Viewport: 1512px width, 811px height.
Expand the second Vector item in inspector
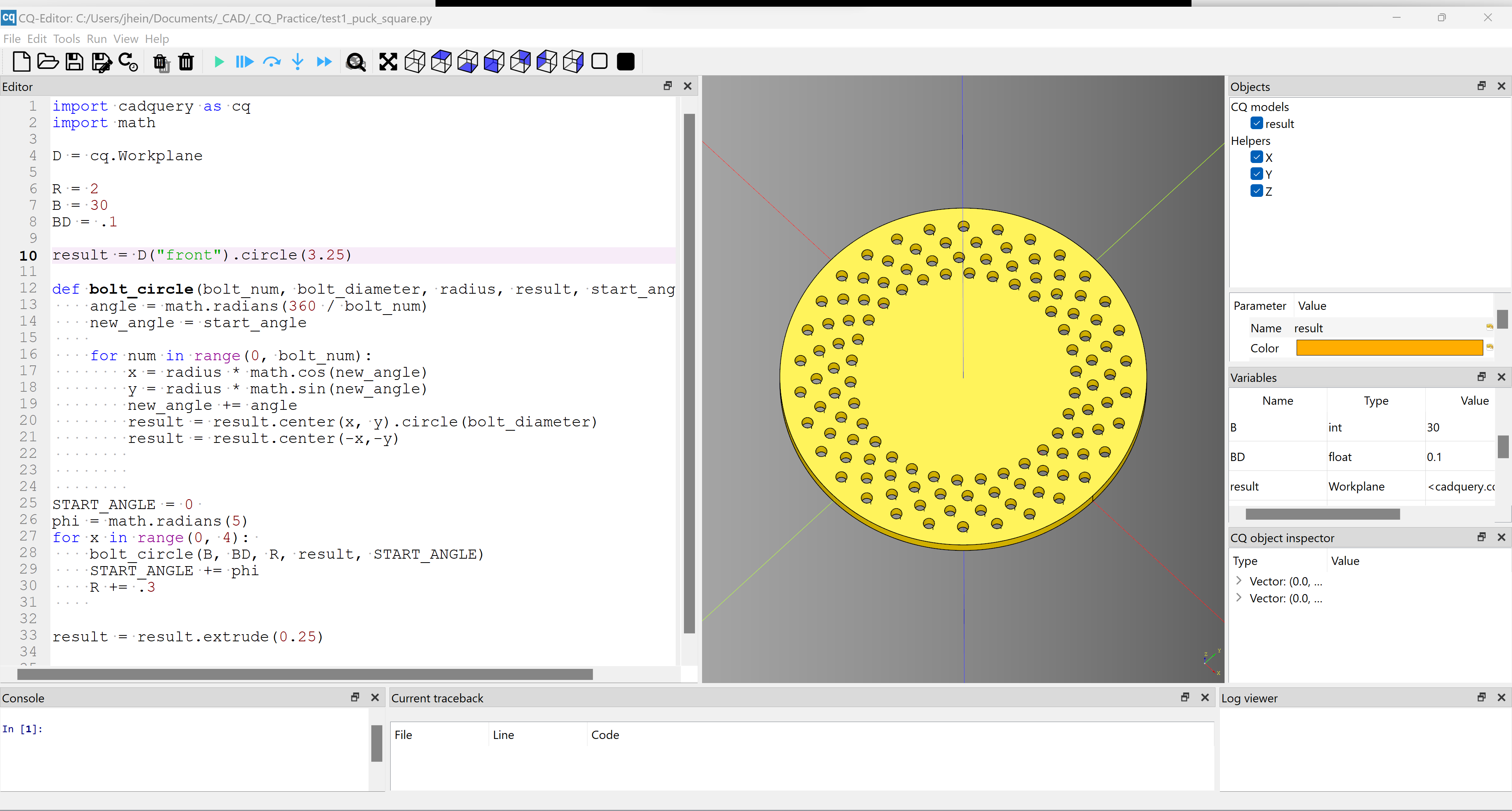point(1239,598)
